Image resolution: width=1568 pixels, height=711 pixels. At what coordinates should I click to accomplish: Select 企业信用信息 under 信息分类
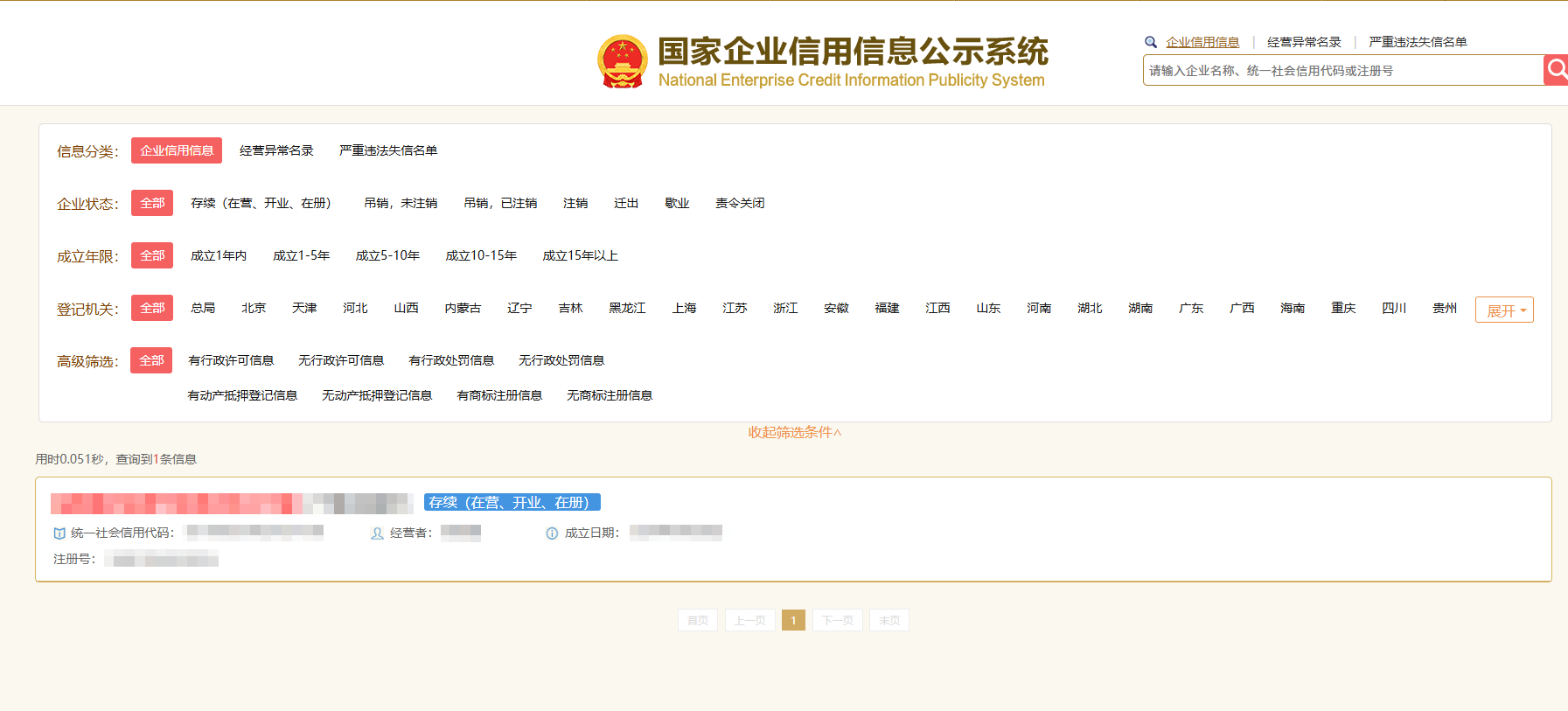(177, 150)
